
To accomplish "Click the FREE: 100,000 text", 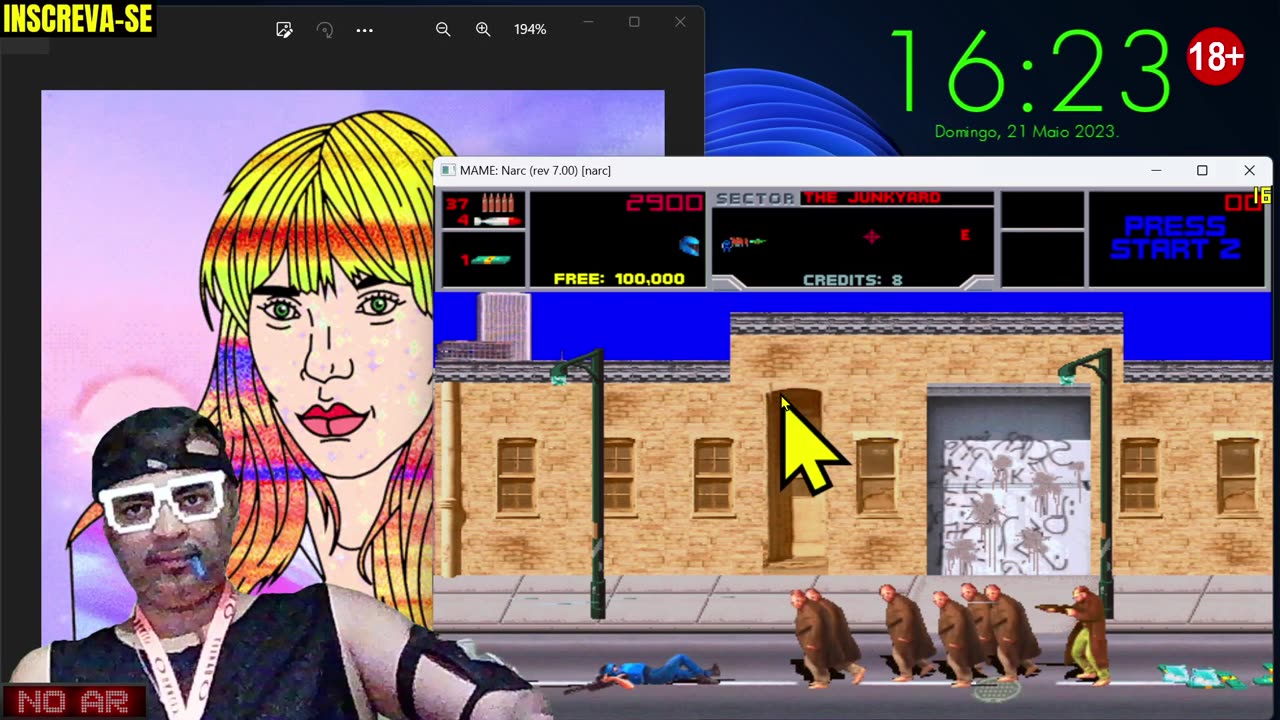I will coord(619,279).
